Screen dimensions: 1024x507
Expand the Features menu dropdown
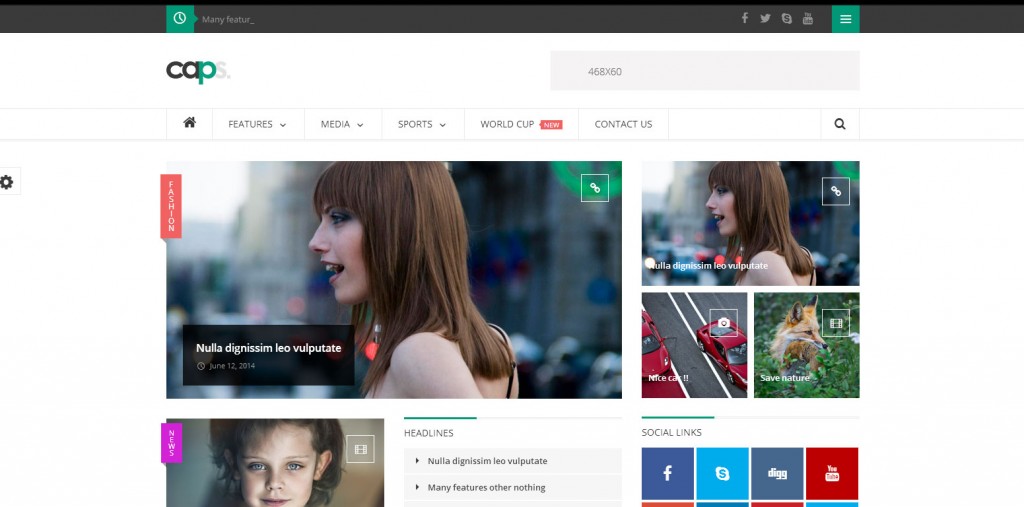[x=258, y=124]
